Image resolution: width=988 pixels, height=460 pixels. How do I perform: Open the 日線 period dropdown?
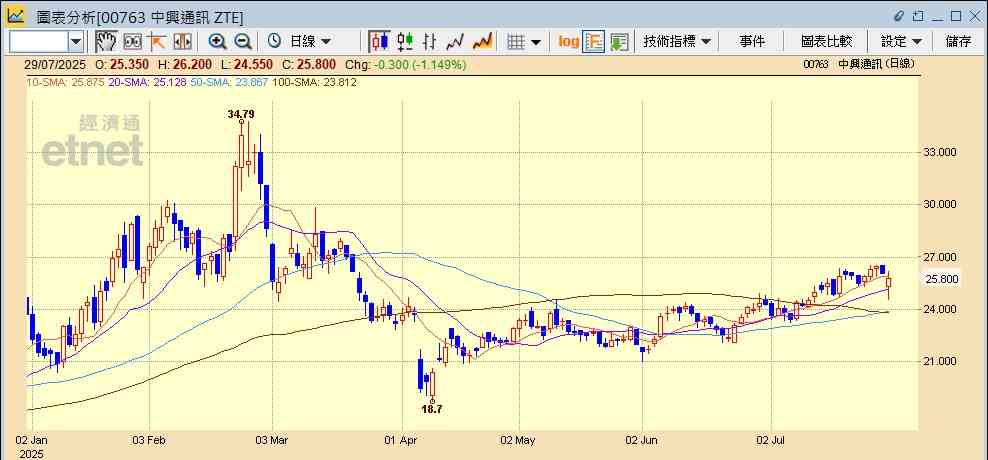pos(309,42)
